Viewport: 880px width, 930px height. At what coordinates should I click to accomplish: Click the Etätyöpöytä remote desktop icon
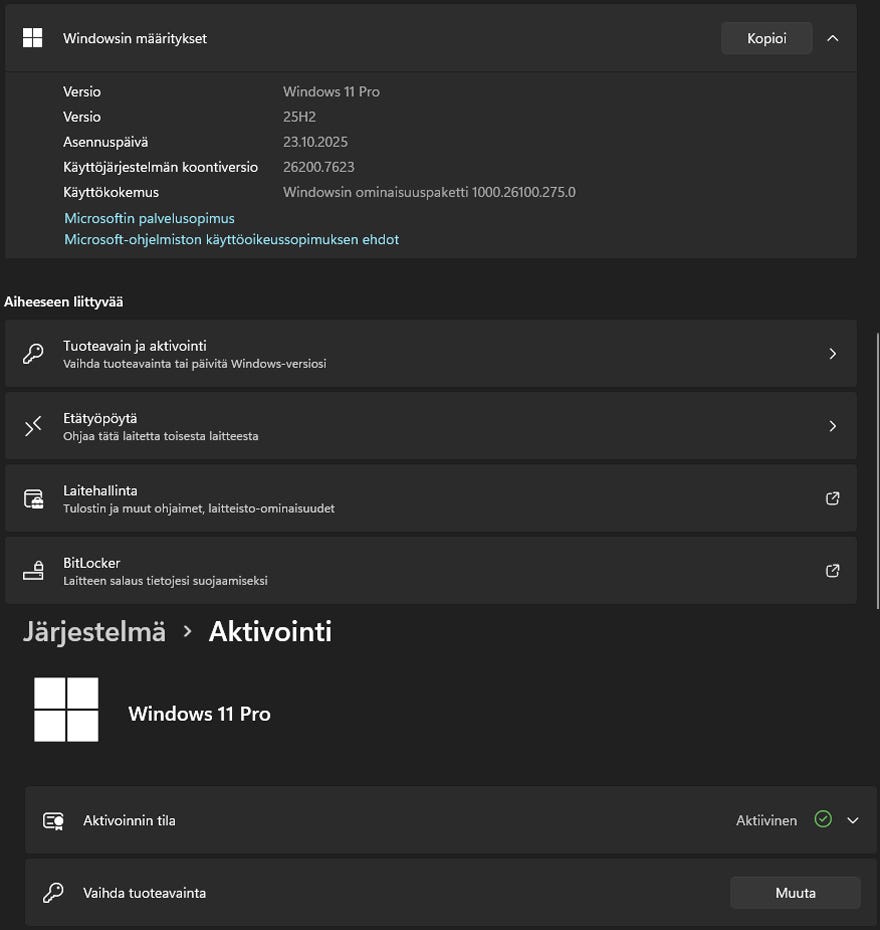[x=33, y=426]
